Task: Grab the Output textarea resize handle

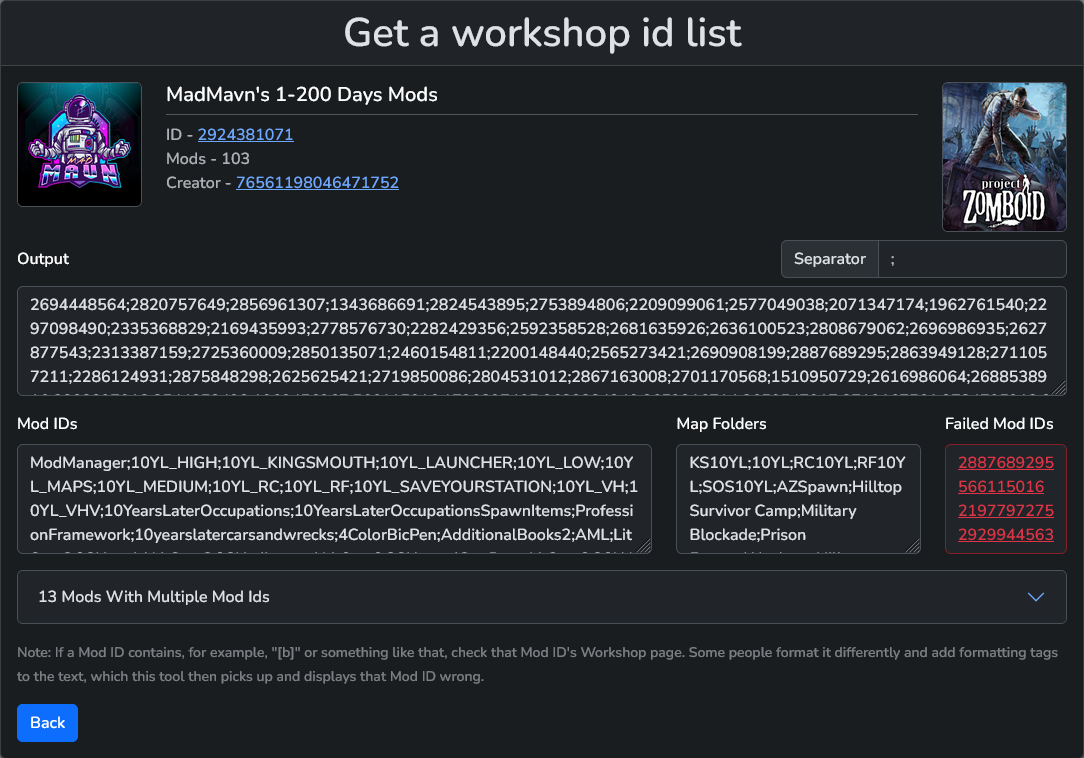Action: pos(1060,389)
